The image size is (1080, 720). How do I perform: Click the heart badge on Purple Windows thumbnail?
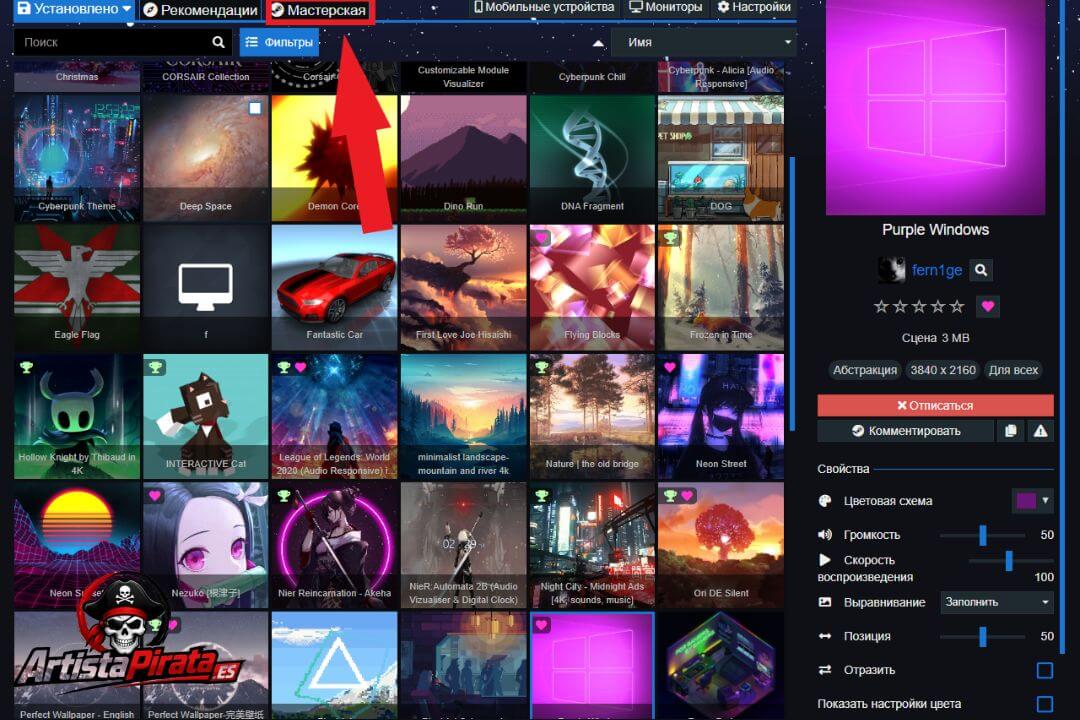[x=541, y=625]
